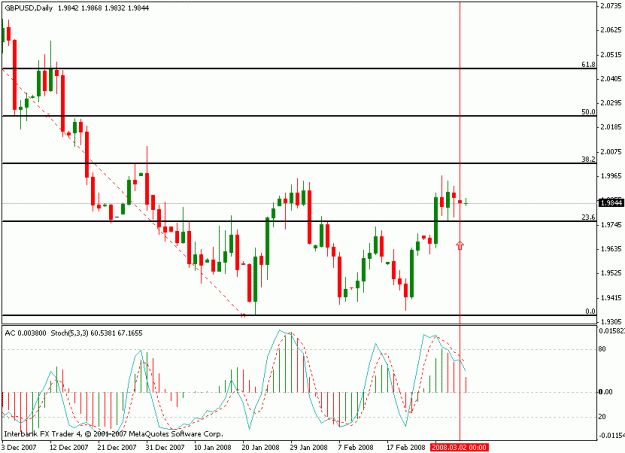Click the 3 Dec 2007 date label
This screenshot has height=453, width=625.
point(19,447)
